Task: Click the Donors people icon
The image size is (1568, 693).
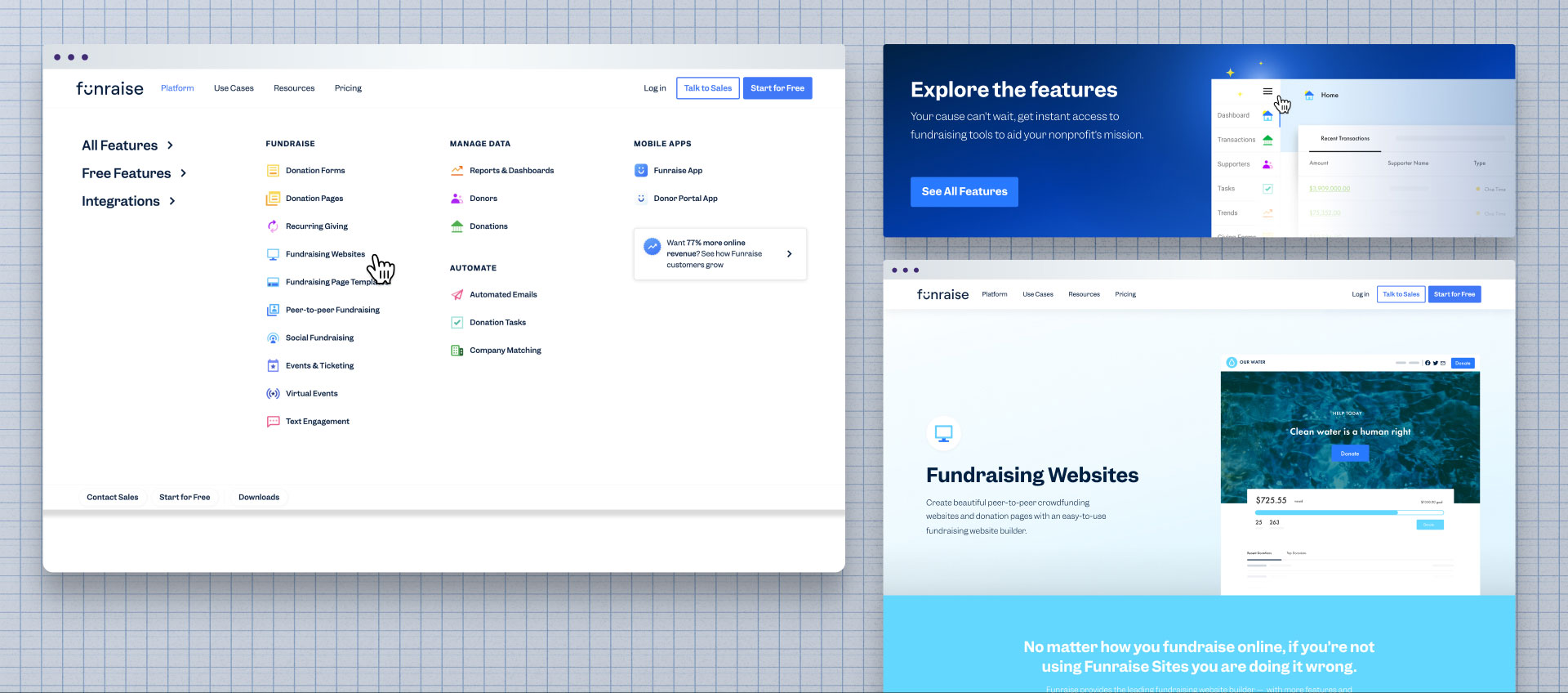Action: point(457,199)
